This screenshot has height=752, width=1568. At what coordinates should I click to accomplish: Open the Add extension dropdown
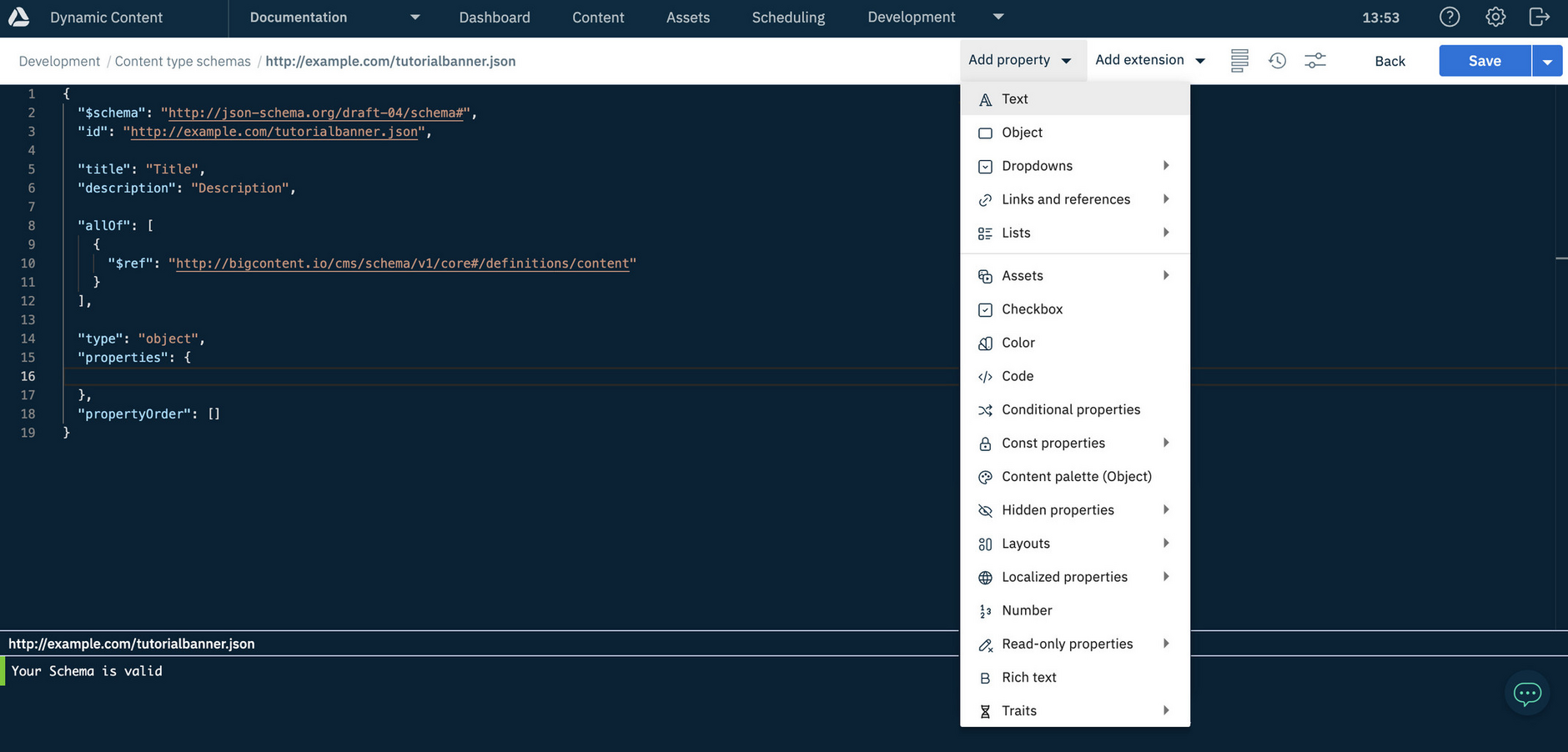click(x=1151, y=60)
